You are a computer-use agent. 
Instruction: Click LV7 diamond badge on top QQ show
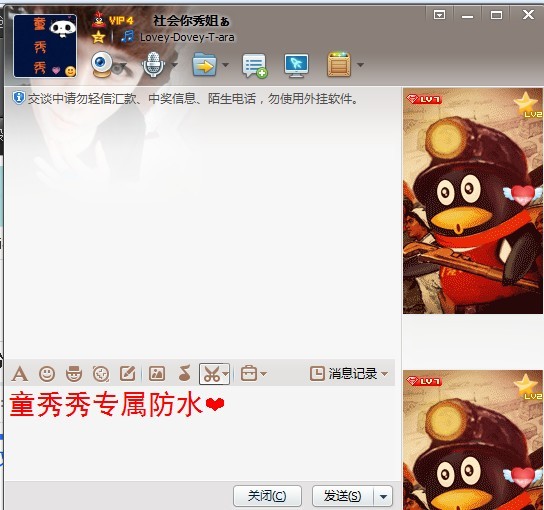424,99
